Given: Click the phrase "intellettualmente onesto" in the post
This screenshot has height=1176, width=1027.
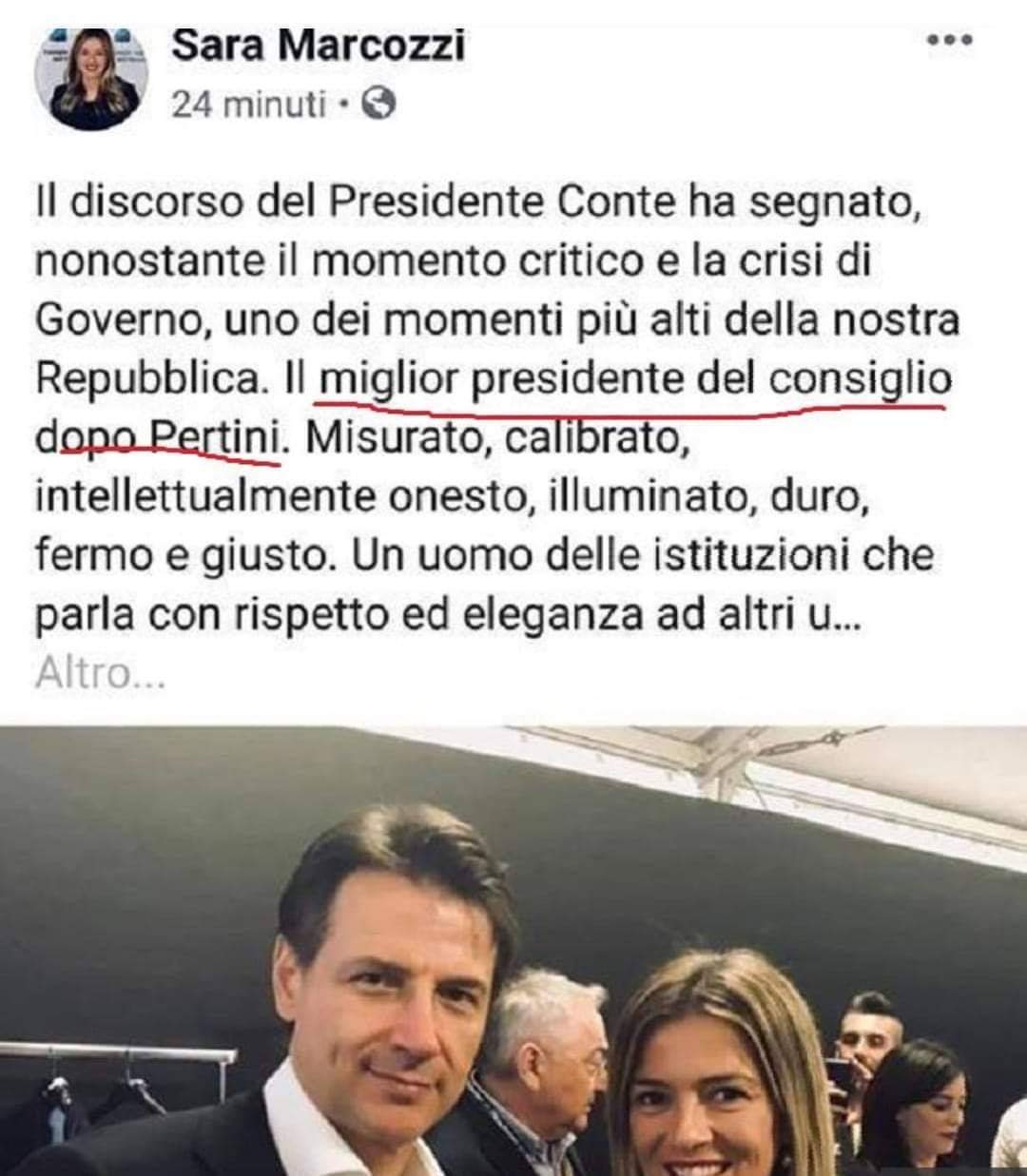Looking at the screenshot, I should pos(281,496).
